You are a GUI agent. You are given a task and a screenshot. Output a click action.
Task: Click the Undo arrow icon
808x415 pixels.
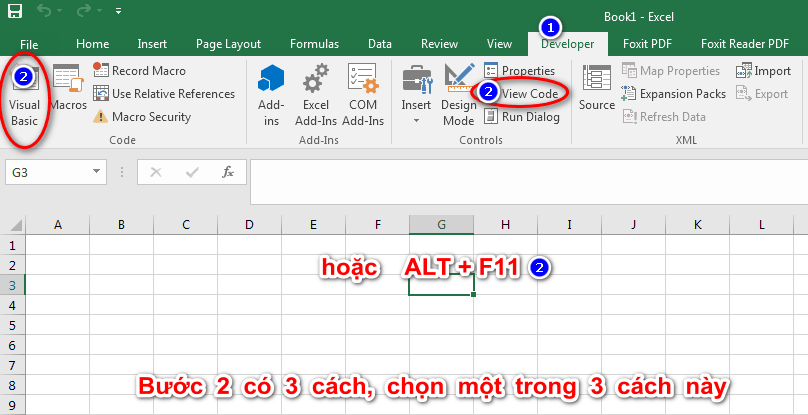[x=45, y=10]
